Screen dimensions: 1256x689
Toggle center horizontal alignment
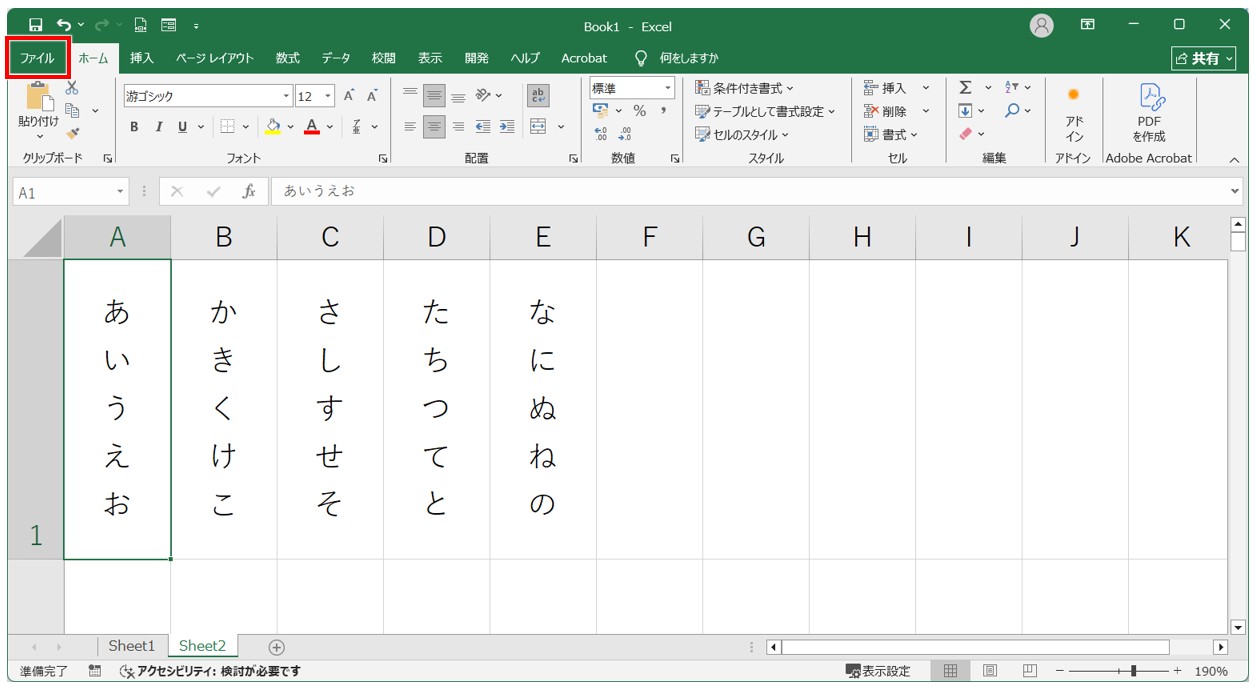point(434,127)
